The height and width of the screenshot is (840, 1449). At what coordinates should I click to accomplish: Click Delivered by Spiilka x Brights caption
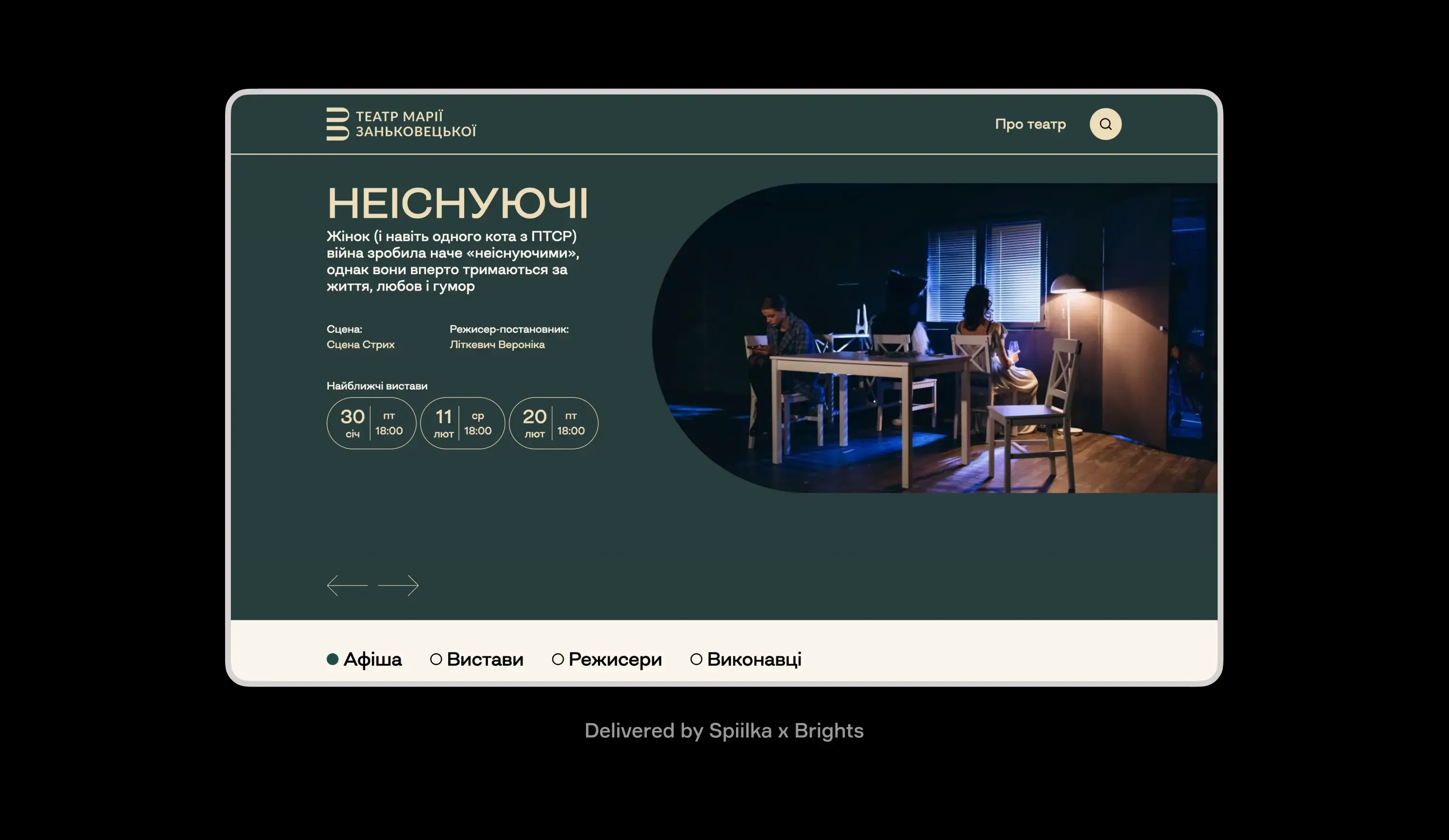point(724,731)
